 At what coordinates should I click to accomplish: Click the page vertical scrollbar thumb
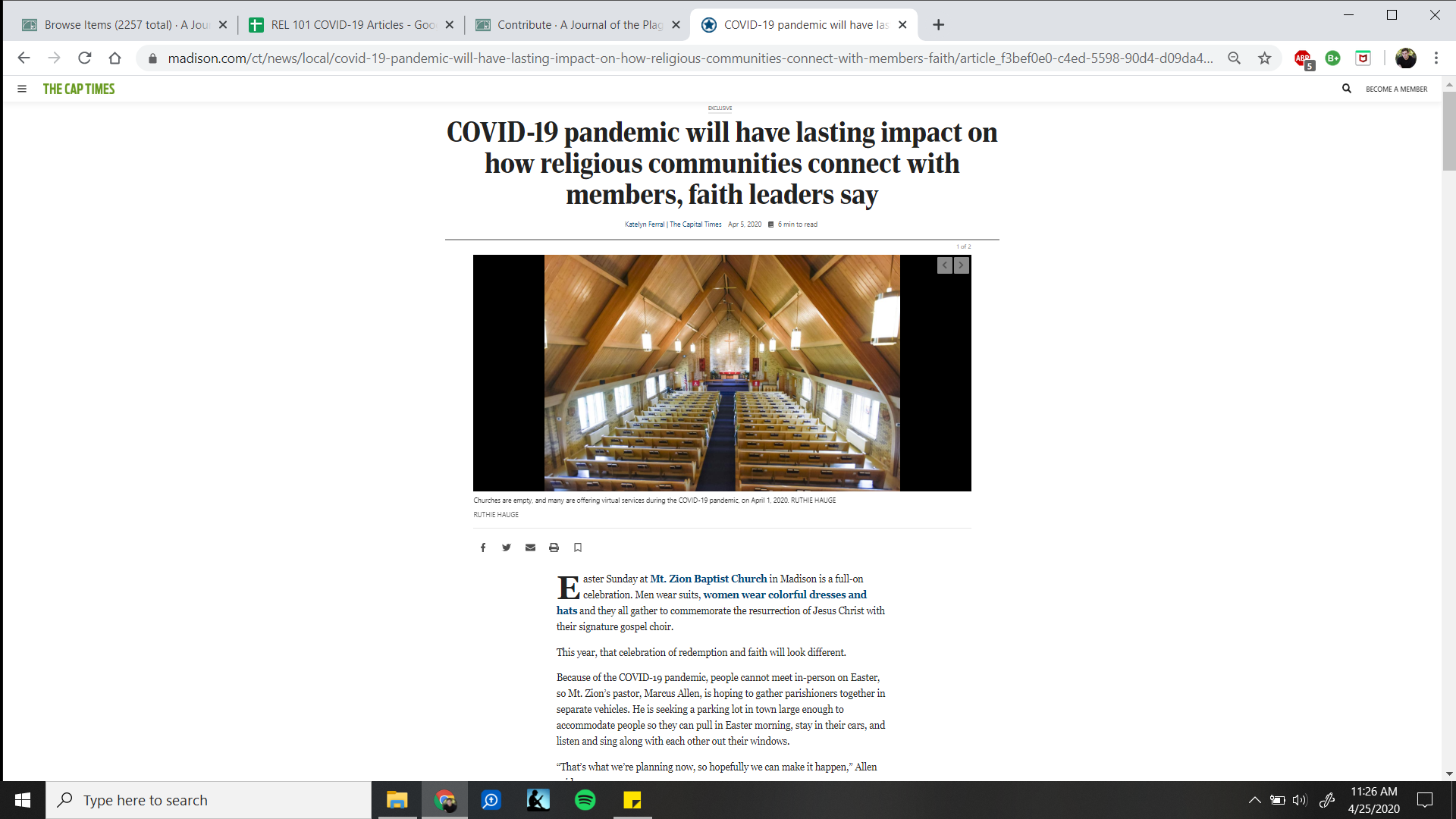(x=1448, y=133)
